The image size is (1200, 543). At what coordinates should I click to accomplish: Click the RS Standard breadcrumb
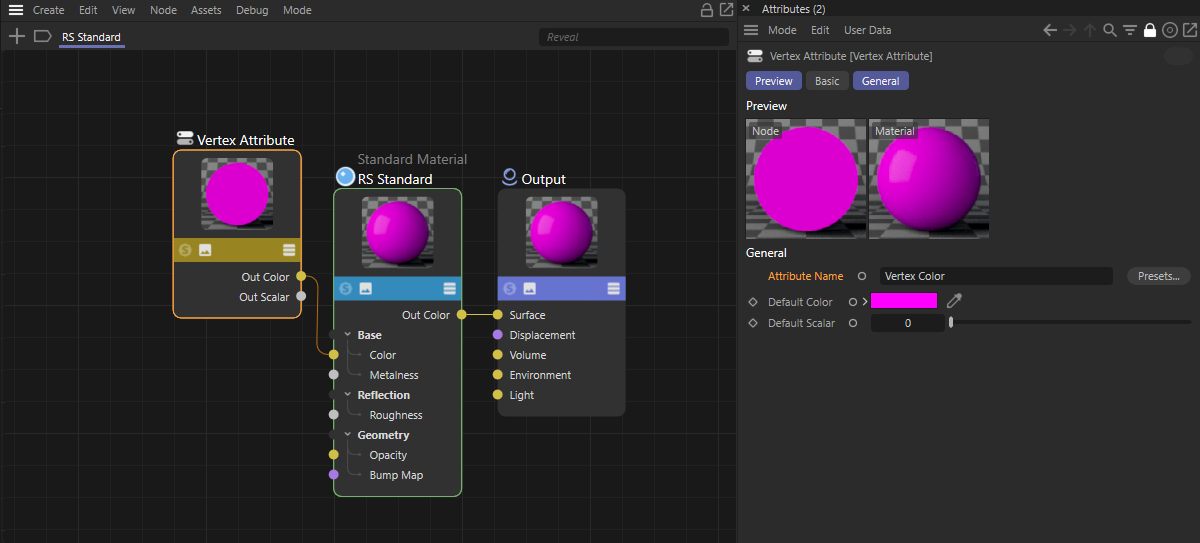91,37
